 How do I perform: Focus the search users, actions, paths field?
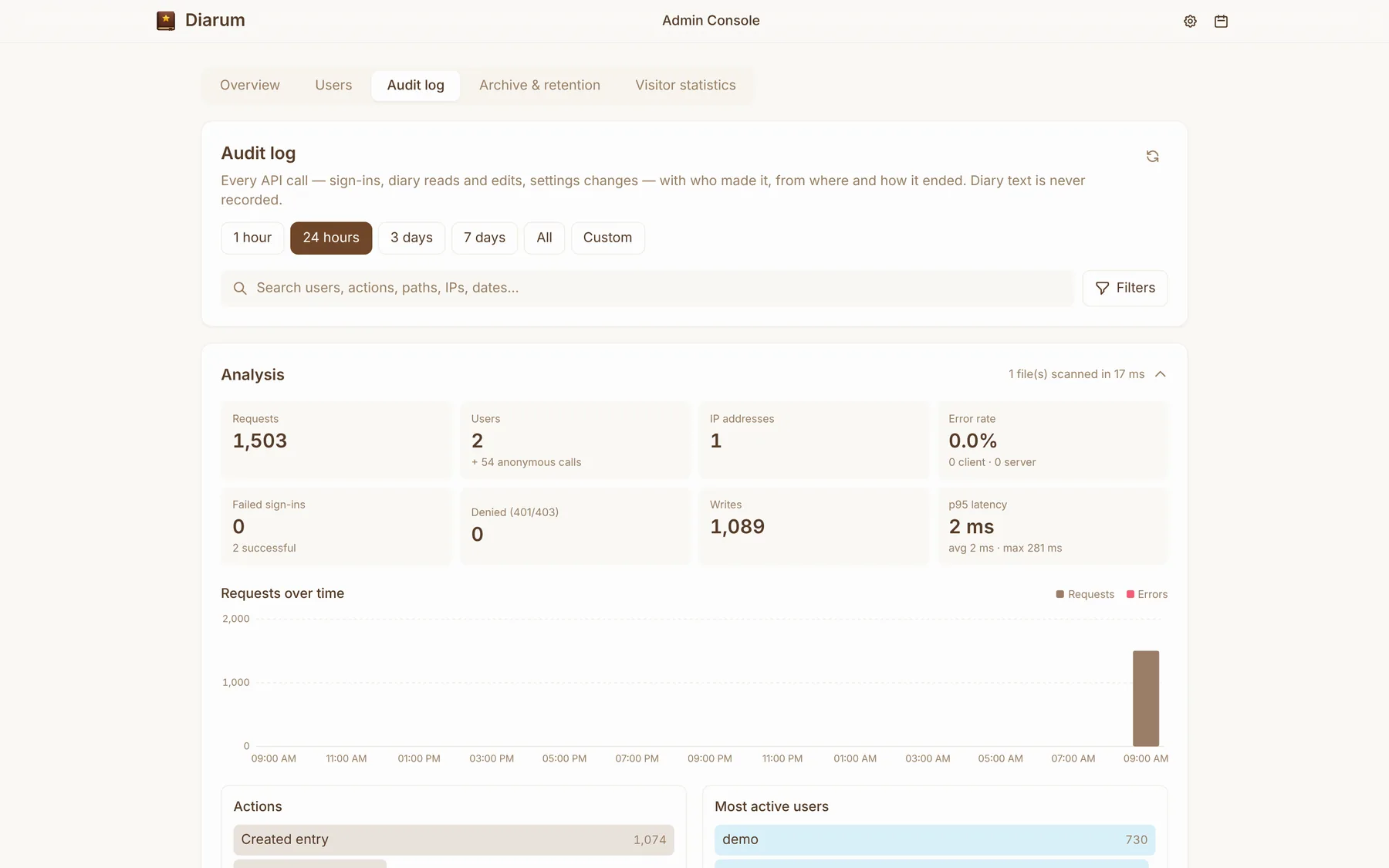[647, 289]
